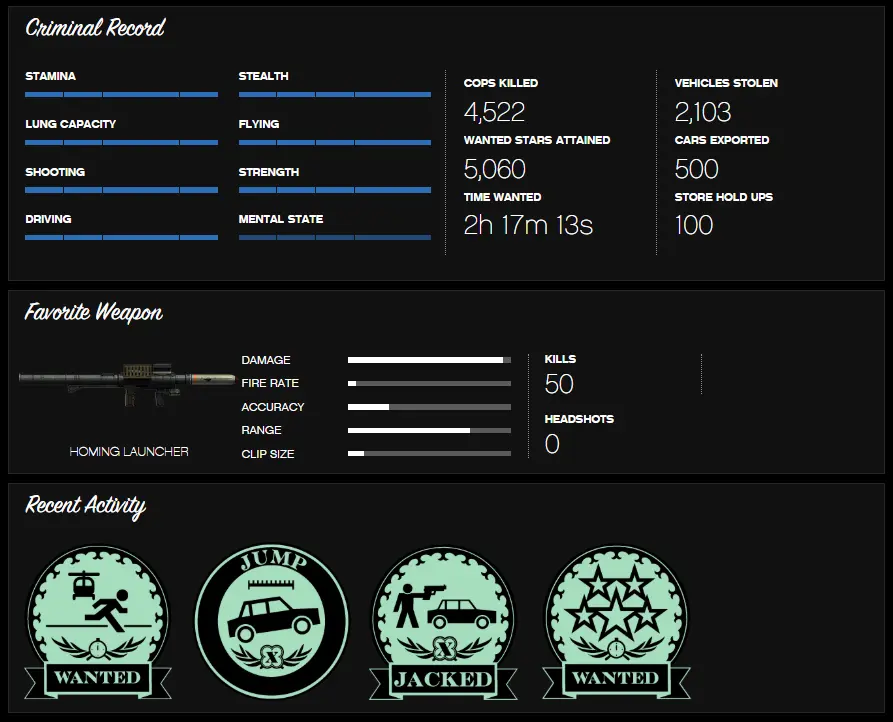Screen dimensions: 893x722
Task: Click the SHOOTING label
Action: pos(55,172)
